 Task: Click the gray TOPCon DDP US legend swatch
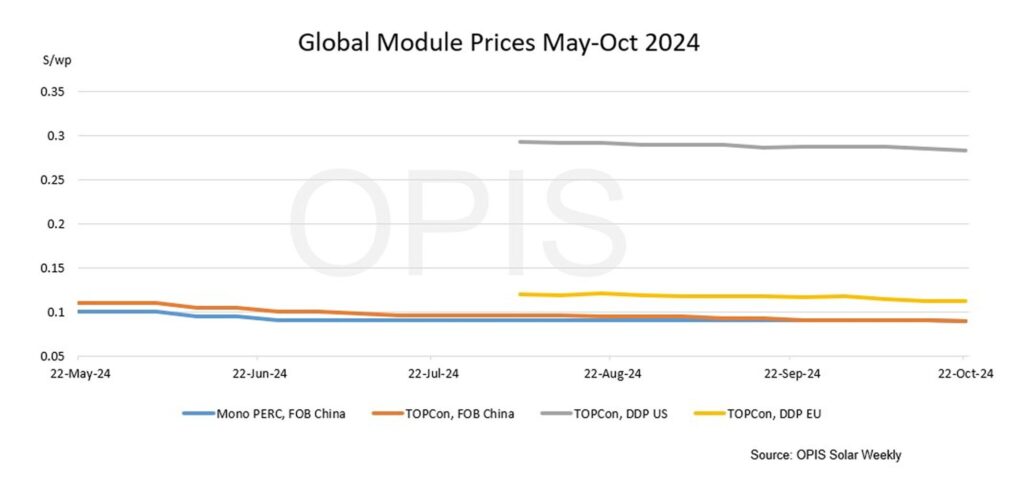coord(557,413)
